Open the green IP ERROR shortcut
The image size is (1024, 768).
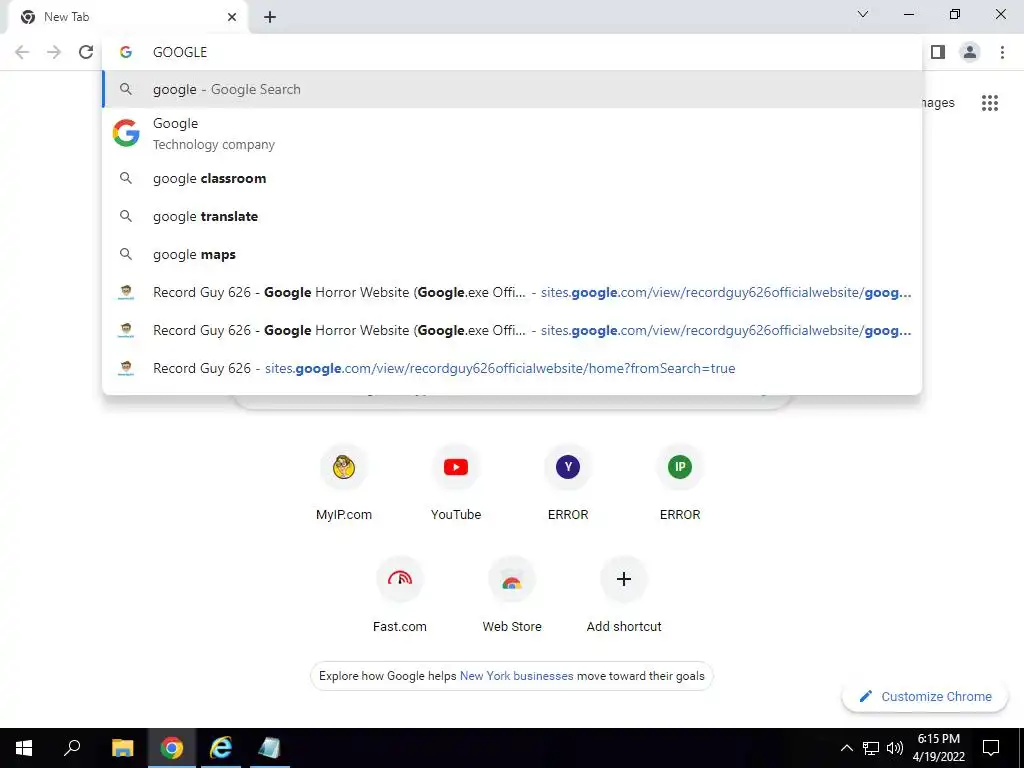pyautogui.click(x=680, y=483)
